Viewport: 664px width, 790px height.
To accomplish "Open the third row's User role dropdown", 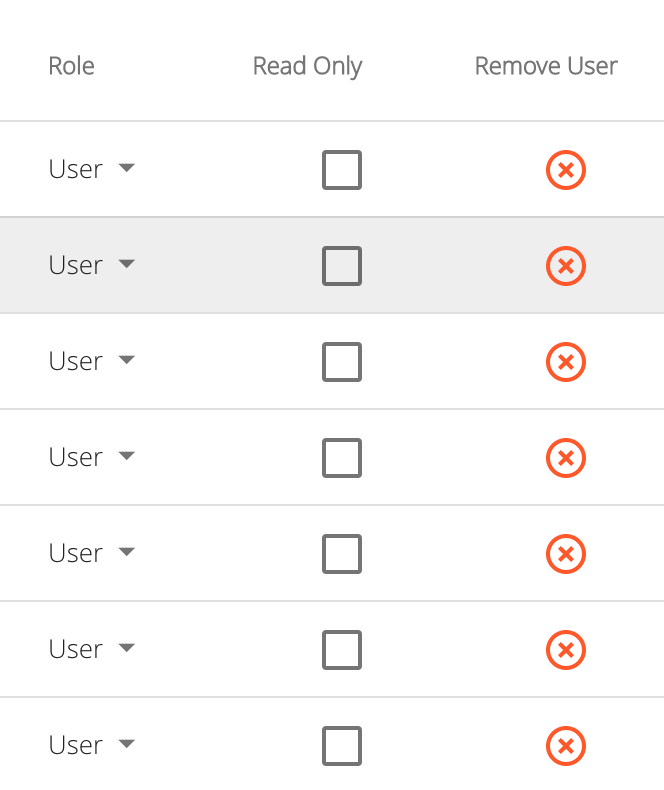I will coord(92,361).
